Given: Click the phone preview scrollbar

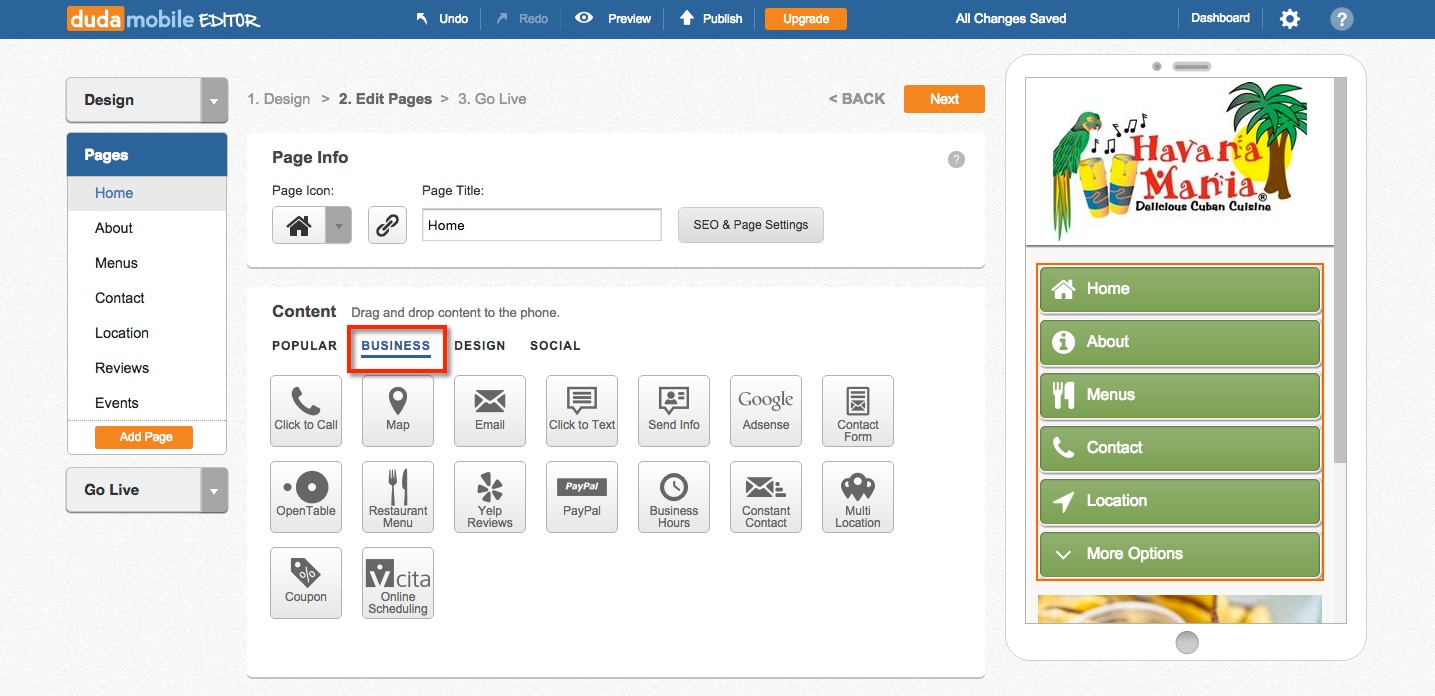Looking at the screenshot, I should click(x=1340, y=270).
